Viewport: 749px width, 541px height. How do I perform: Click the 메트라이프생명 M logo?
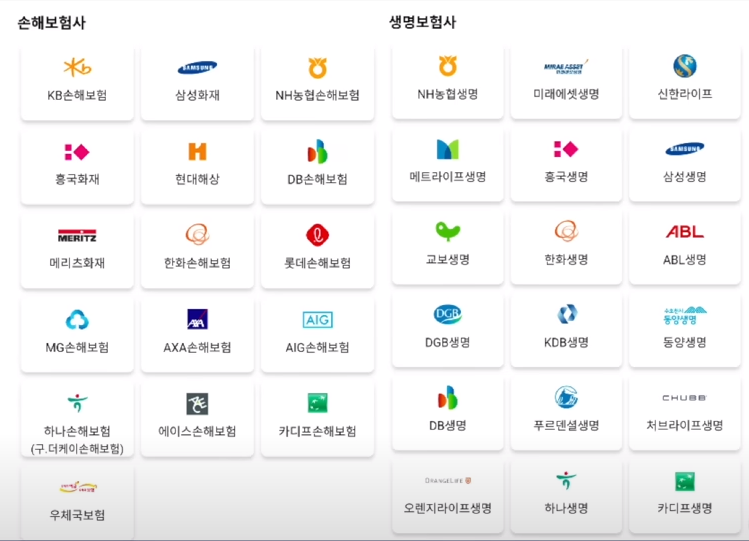click(448, 149)
